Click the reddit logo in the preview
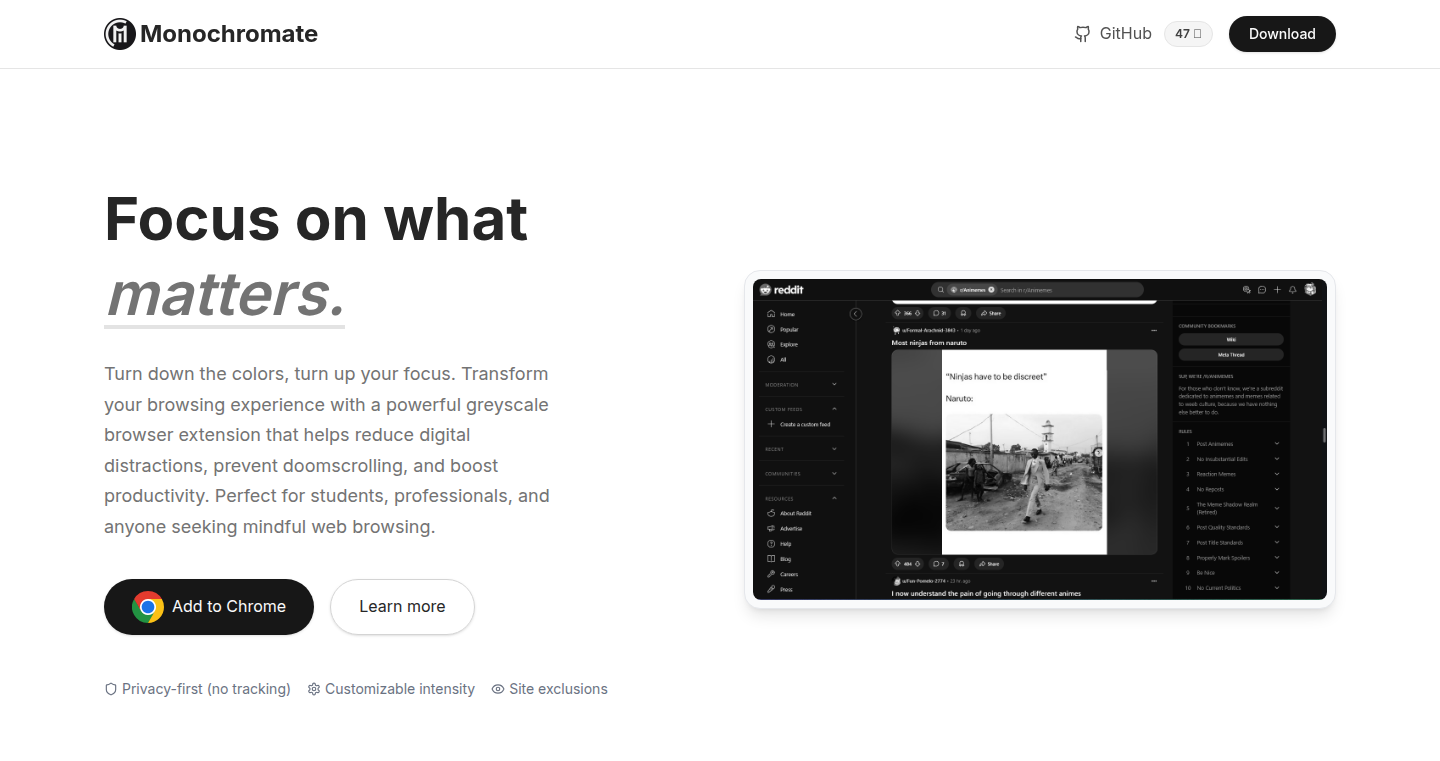1440x761 pixels. click(782, 290)
